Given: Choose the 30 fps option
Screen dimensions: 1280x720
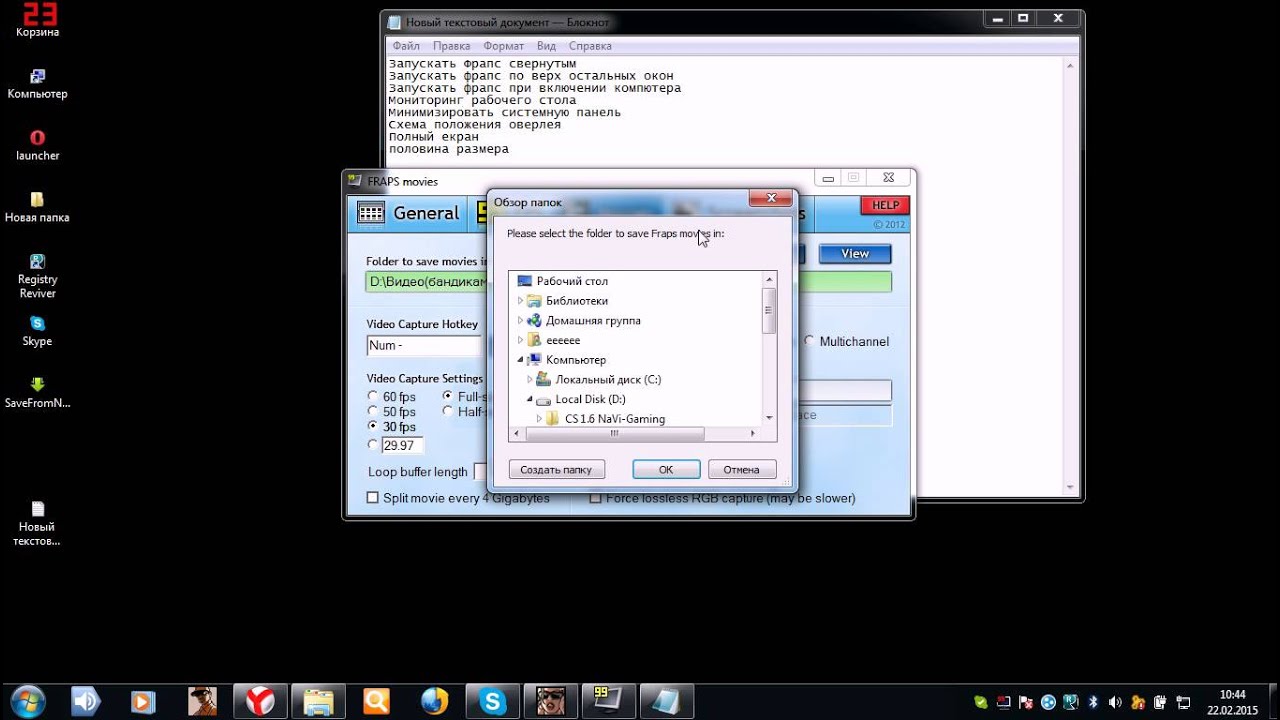Looking at the screenshot, I should 373,427.
